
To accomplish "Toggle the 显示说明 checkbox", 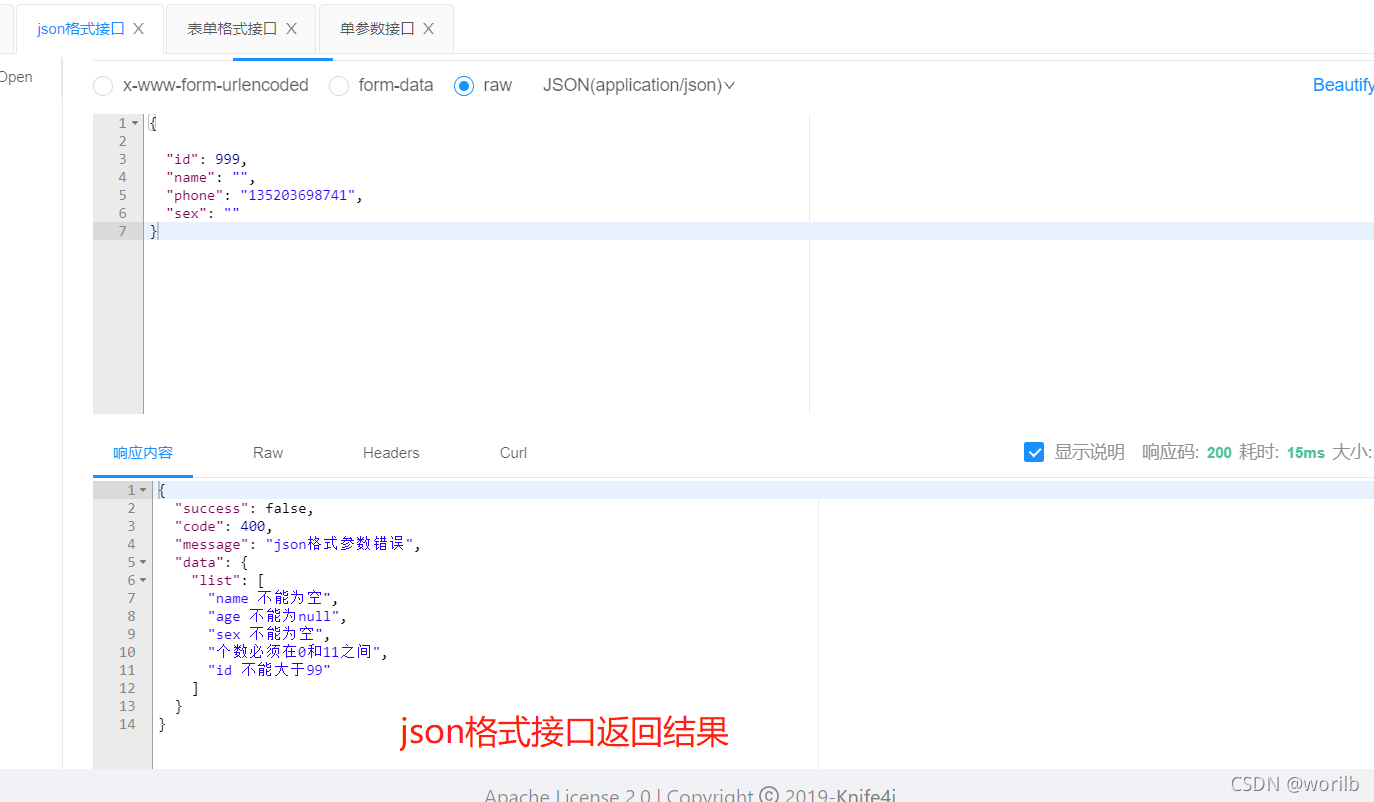I will pyautogui.click(x=1034, y=452).
